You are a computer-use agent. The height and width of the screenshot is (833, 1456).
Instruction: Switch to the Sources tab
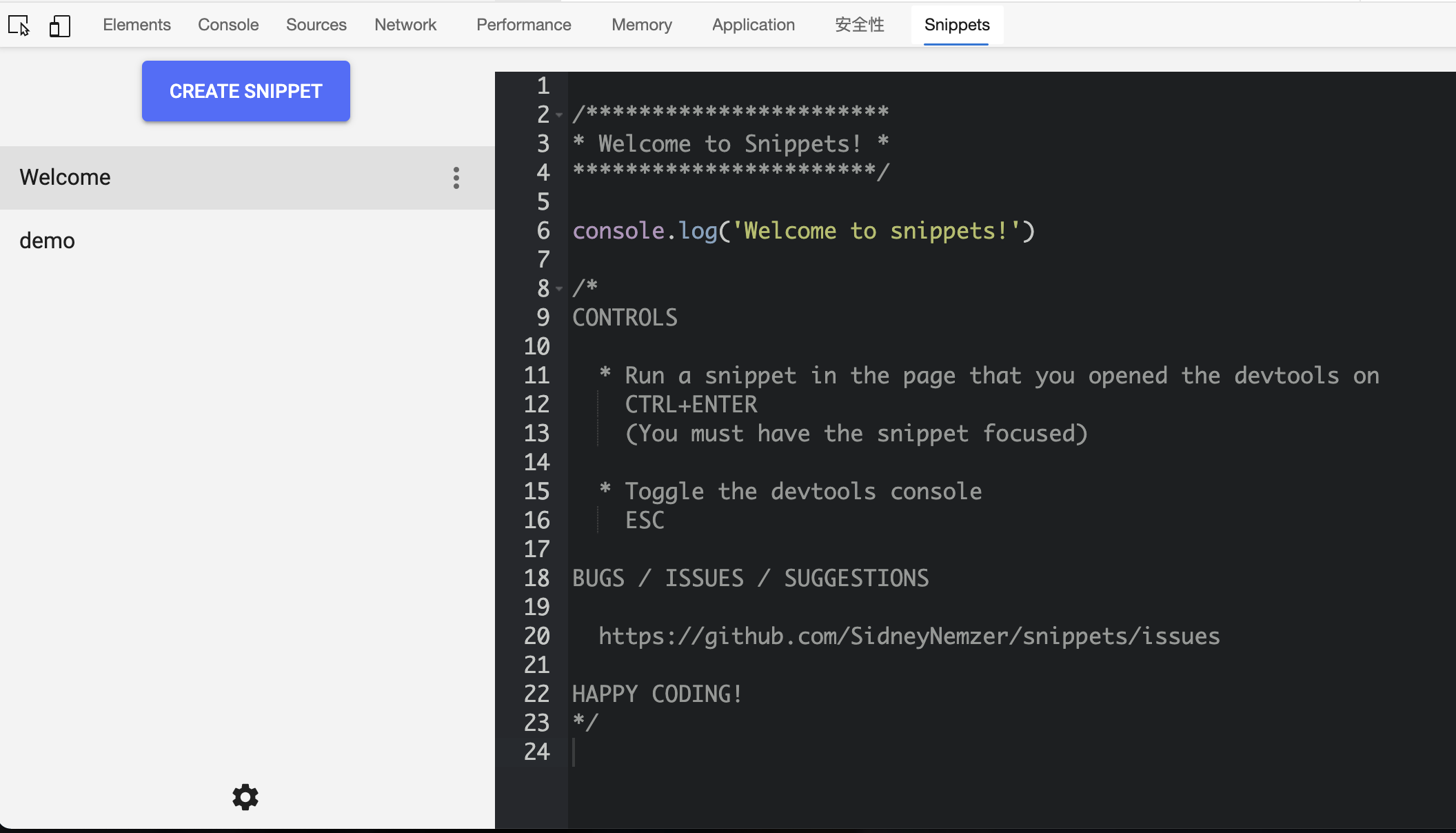point(316,25)
